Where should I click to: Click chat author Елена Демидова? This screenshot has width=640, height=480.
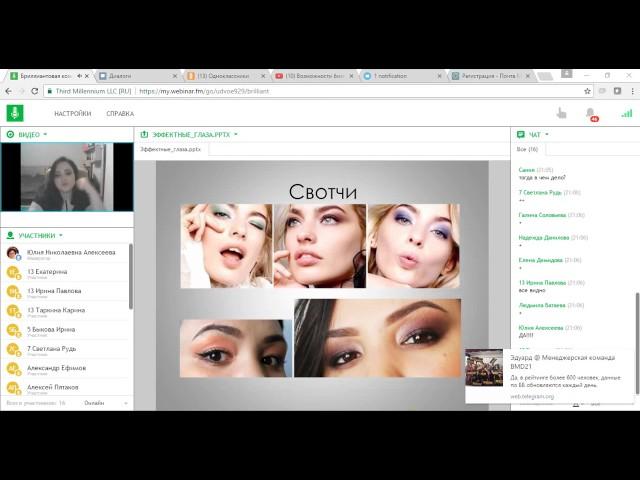[540, 260]
